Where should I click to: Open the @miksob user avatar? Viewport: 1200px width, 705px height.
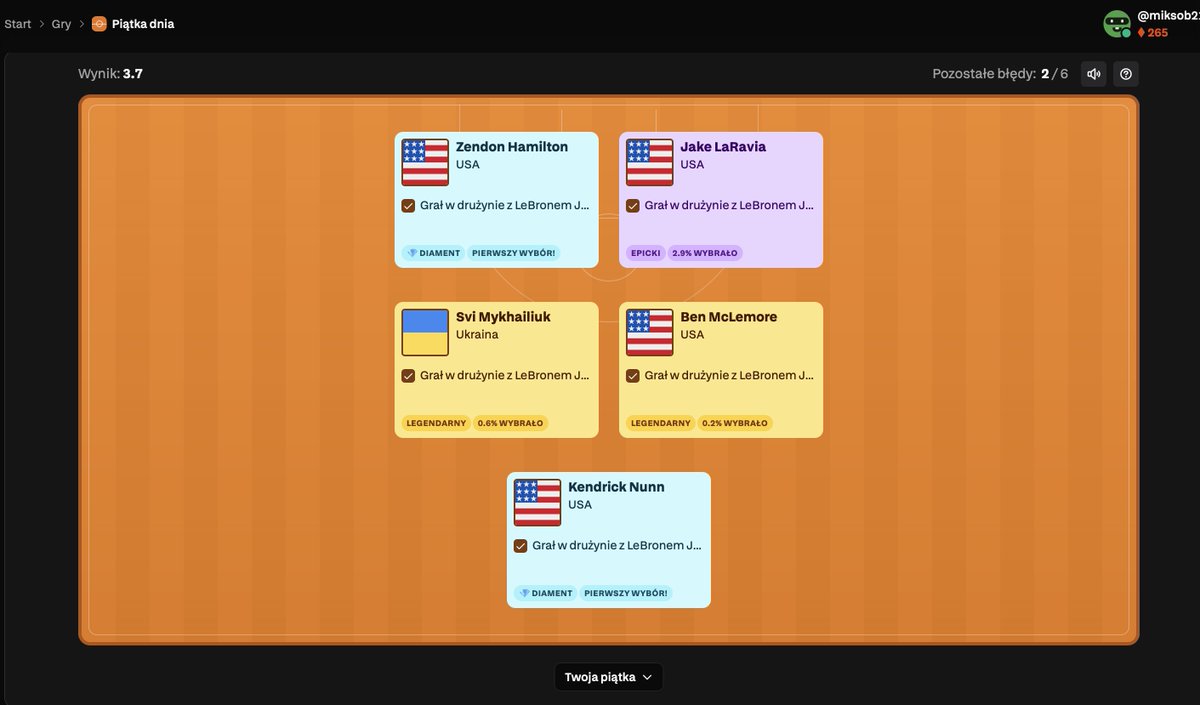tap(1117, 24)
